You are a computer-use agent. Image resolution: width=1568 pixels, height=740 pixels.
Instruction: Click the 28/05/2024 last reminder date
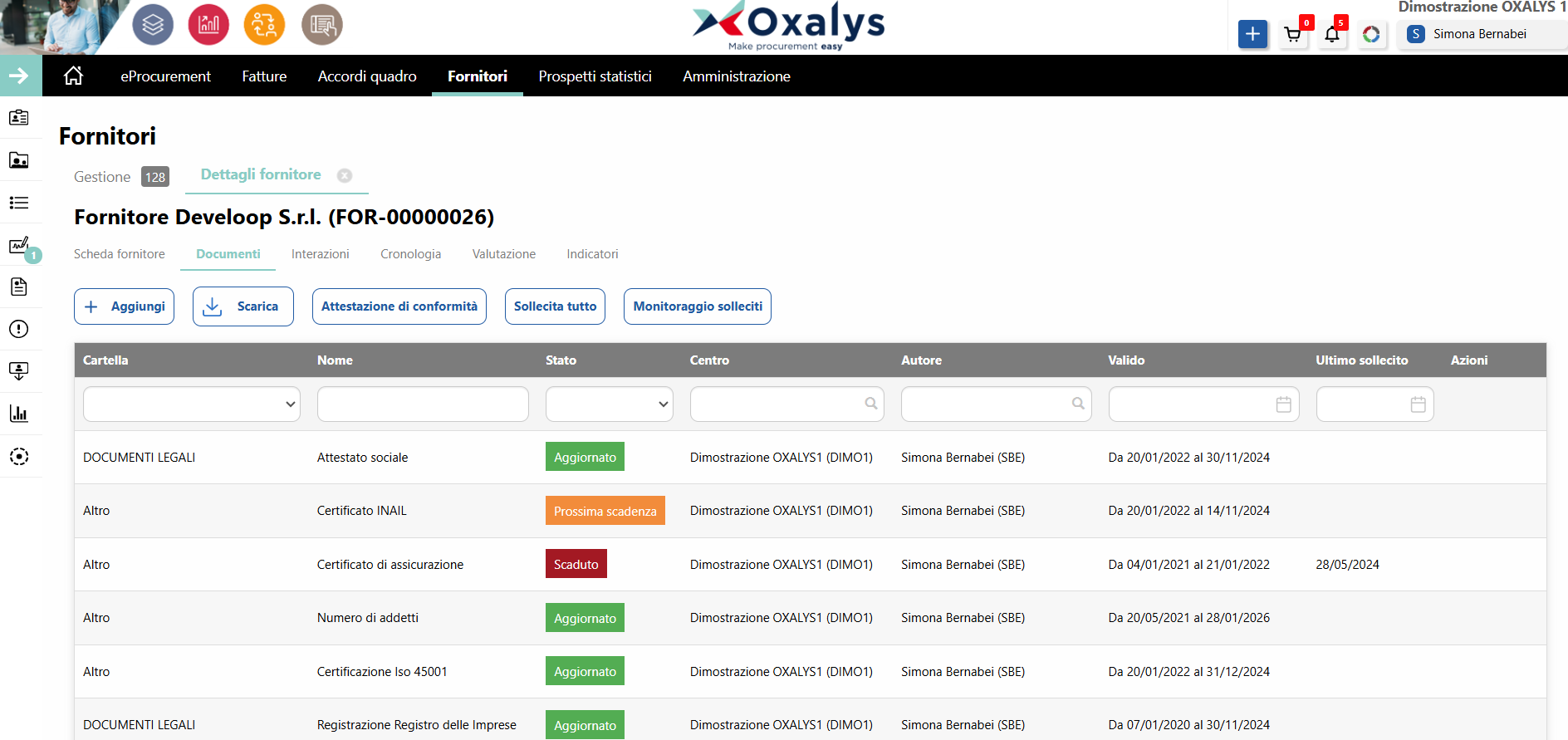click(x=1347, y=565)
